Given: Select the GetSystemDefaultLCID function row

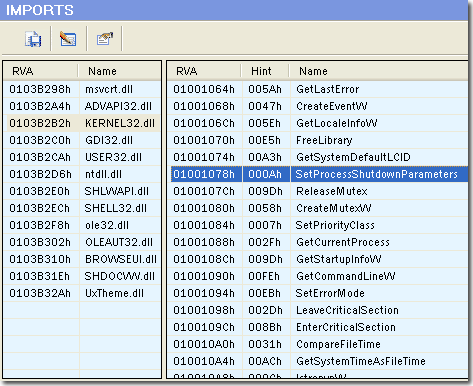Looking at the screenshot, I should click(x=318, y=157).
